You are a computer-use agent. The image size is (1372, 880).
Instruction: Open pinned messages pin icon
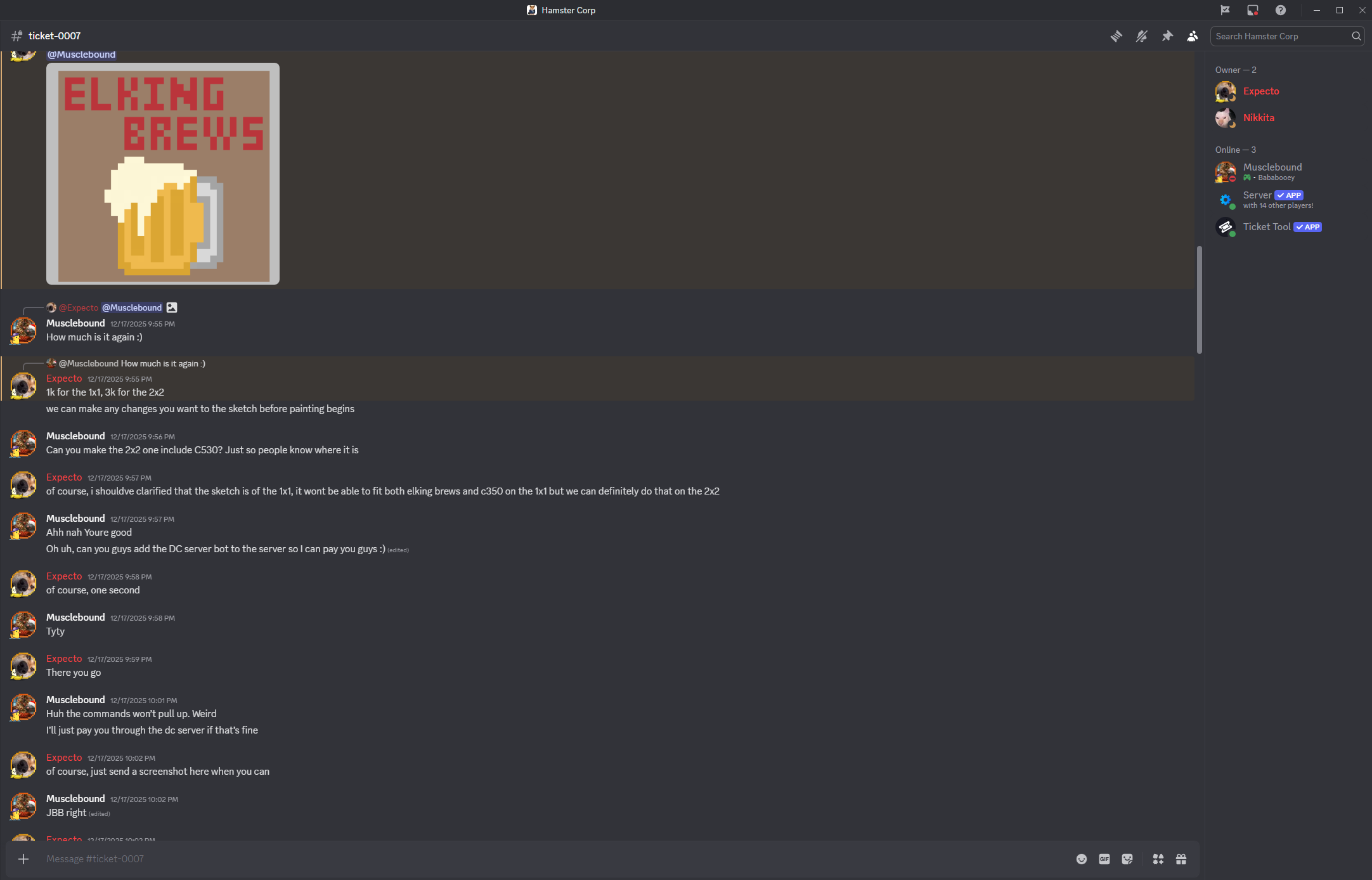[1167, 36]
